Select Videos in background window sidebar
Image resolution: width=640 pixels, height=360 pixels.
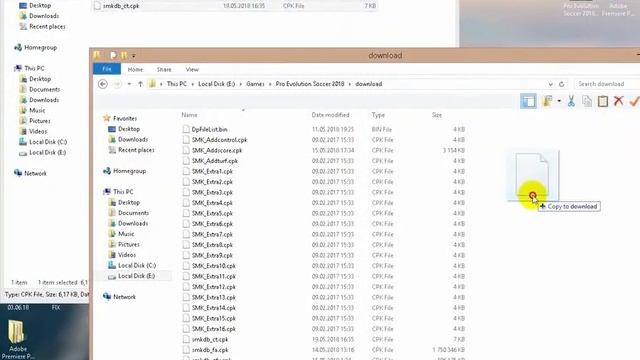(38, 131)
